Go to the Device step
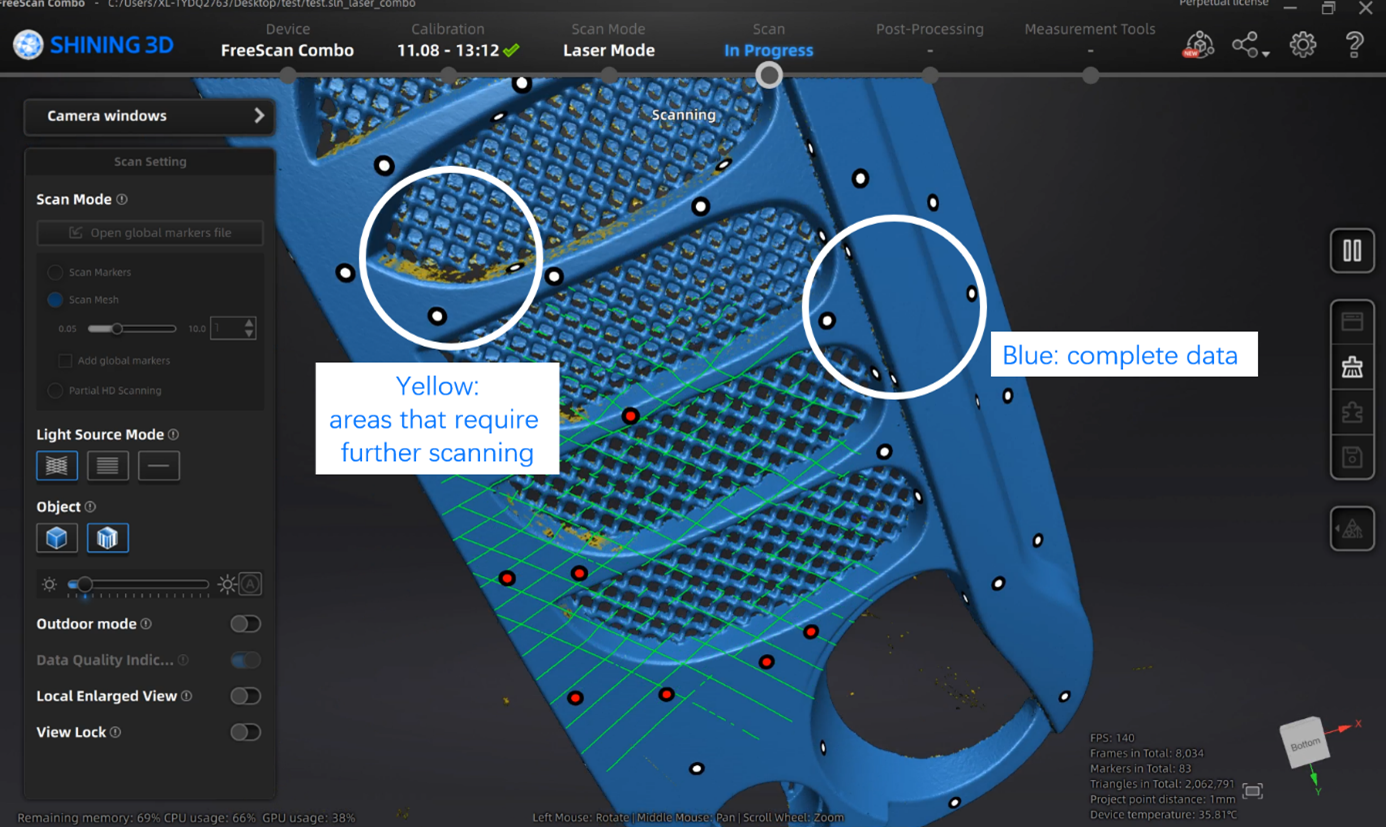1386x827 pixels. pos(287,40)
